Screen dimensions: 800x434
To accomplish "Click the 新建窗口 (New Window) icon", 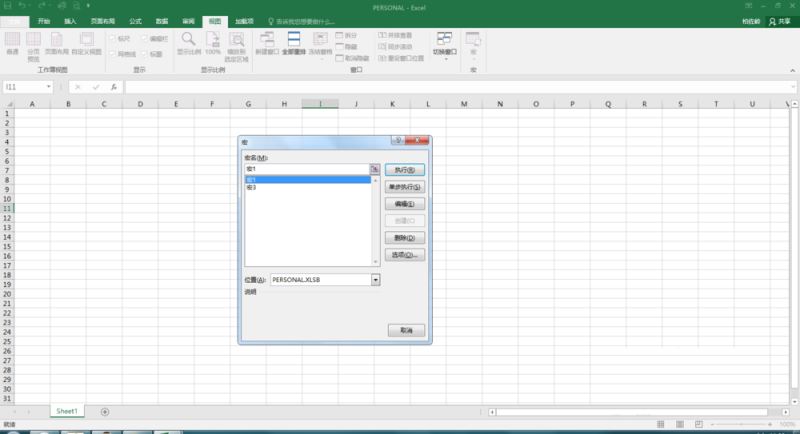I will [267, 43].
